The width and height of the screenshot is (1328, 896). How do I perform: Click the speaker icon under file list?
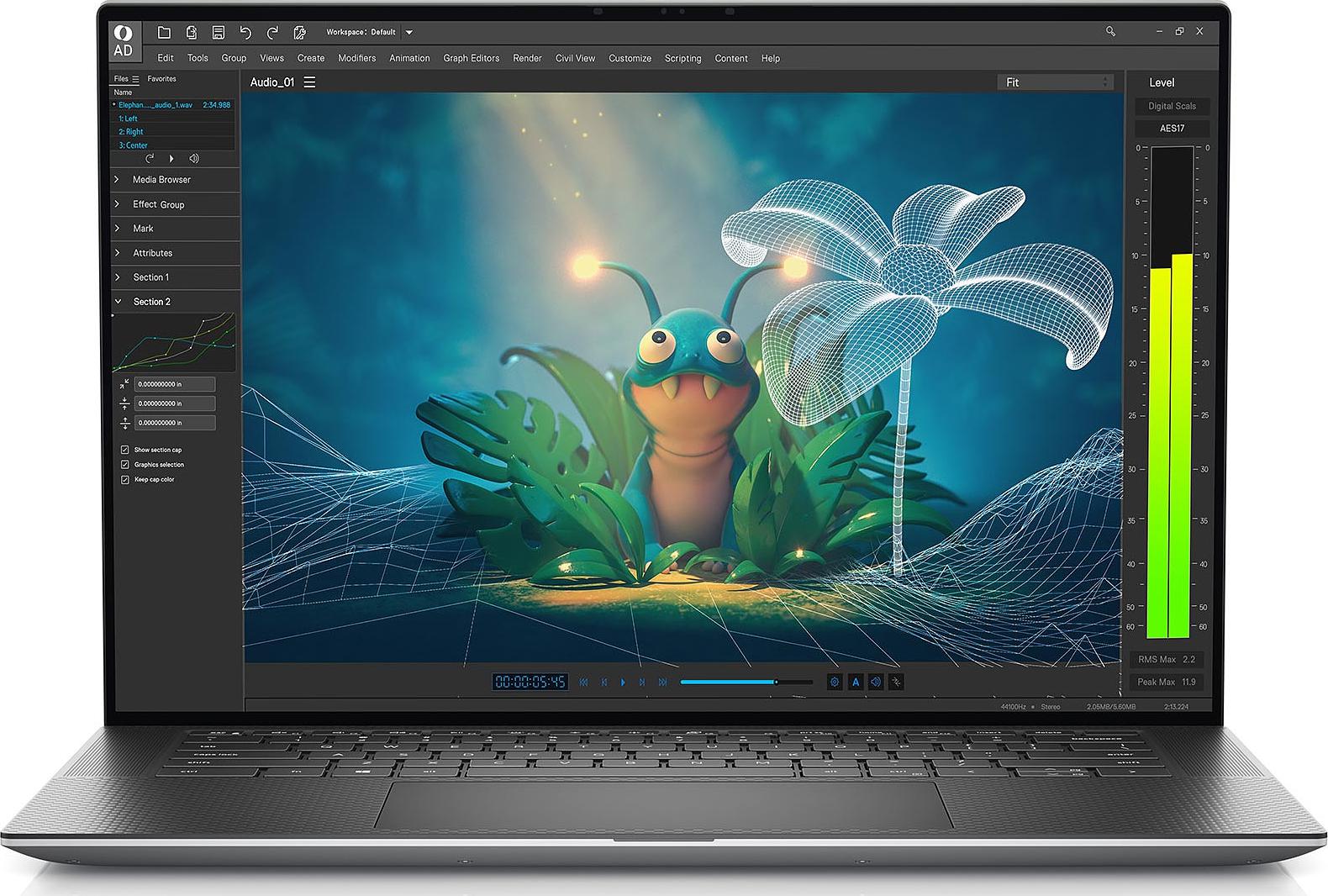(x=194, y=158)
